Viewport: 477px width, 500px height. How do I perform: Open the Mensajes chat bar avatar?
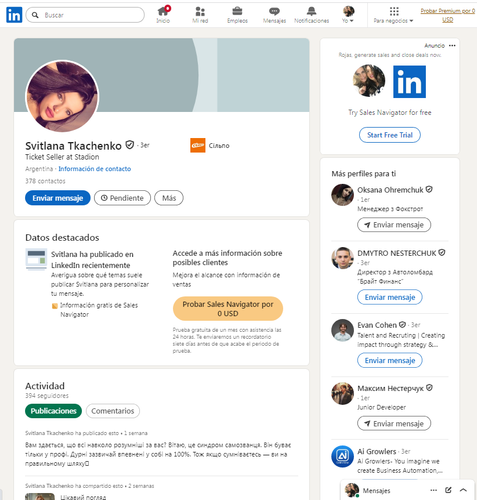click(352, 490)
